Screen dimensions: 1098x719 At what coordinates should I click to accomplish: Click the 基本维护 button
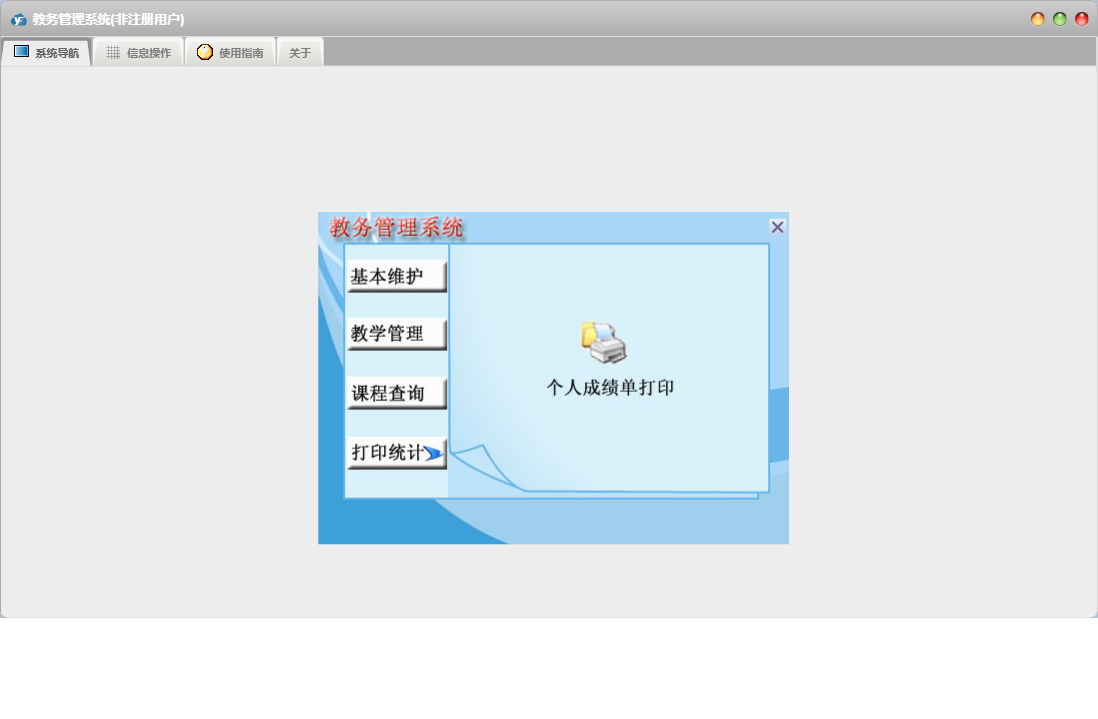pyautogui.click(x=396, y=277)
